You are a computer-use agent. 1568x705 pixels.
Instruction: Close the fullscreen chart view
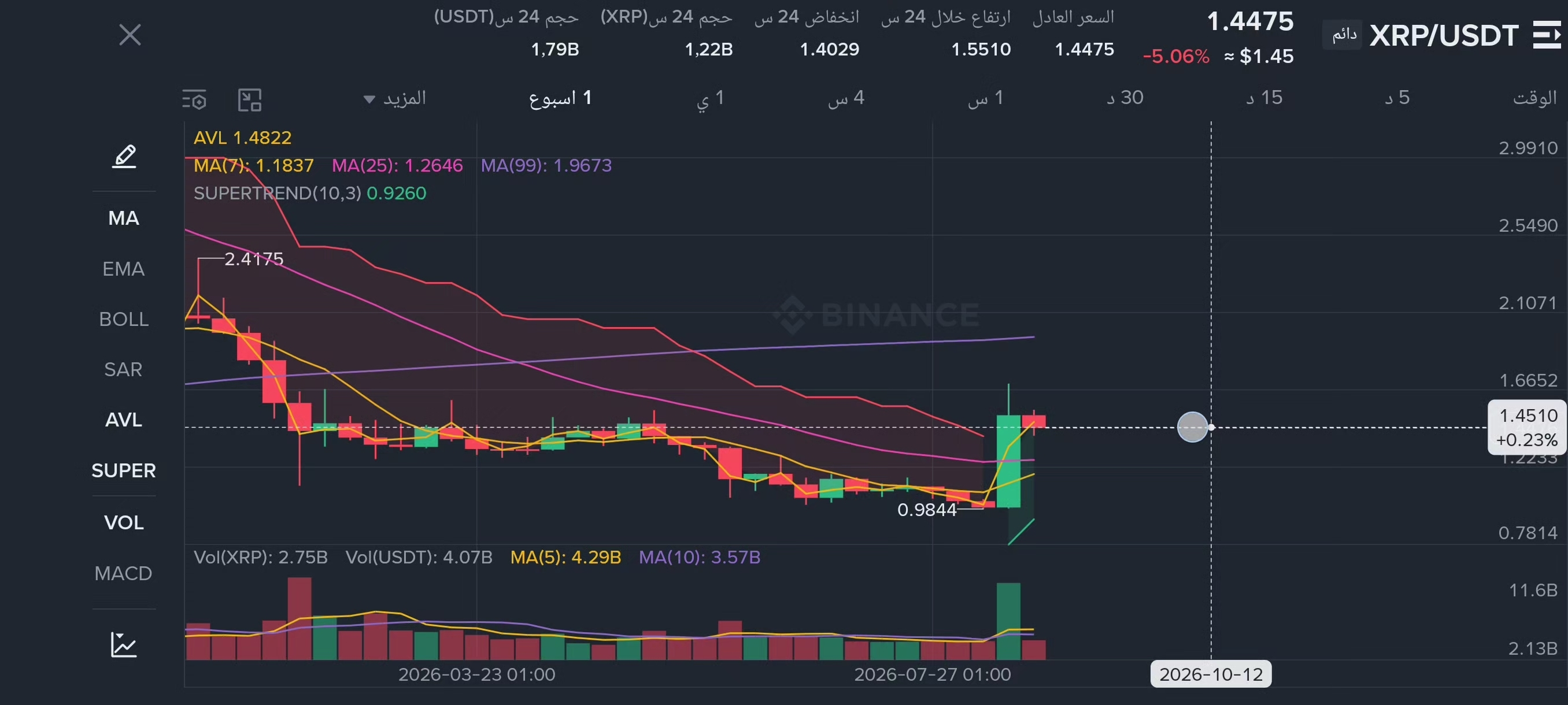[130, 35]
